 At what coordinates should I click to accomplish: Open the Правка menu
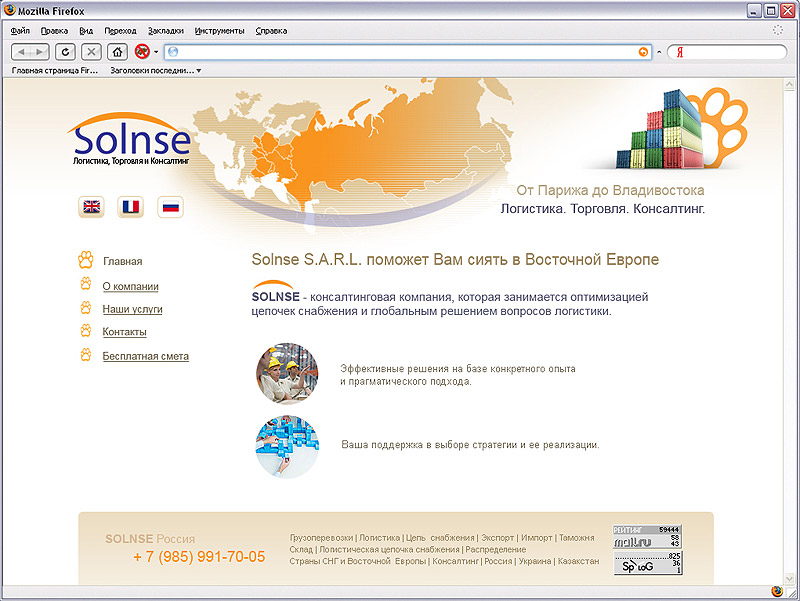point(54,31)
